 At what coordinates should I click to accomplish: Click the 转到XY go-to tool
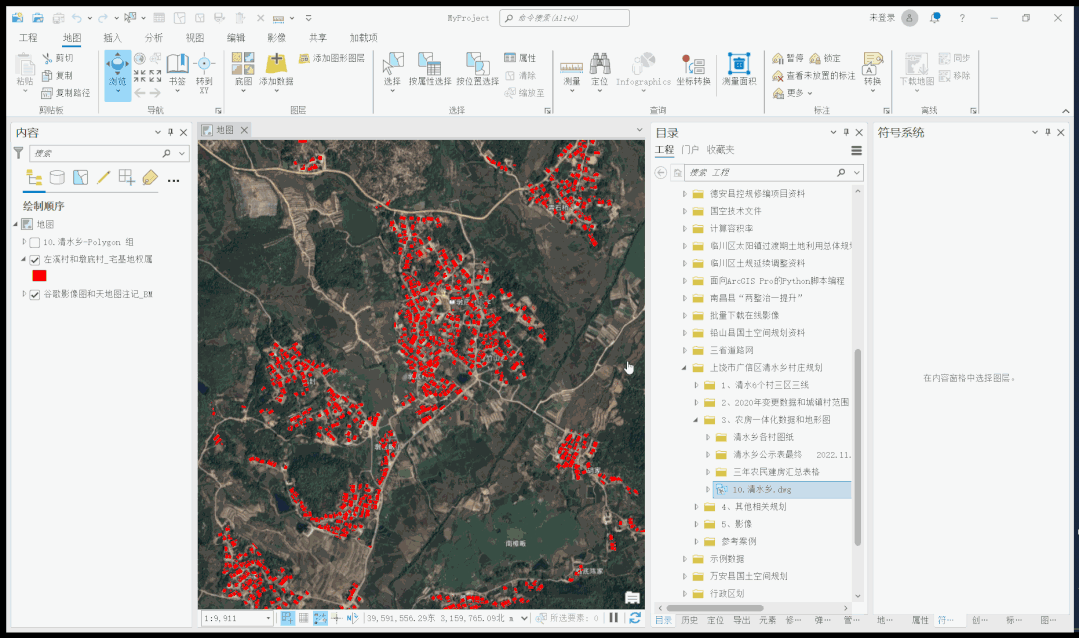(204, 73)
